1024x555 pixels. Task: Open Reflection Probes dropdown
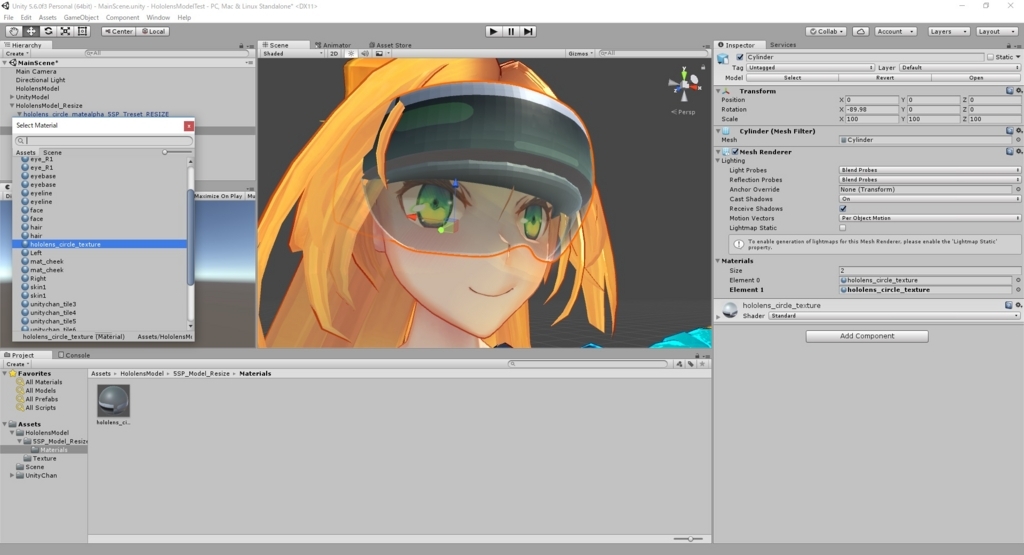[929, 180]
